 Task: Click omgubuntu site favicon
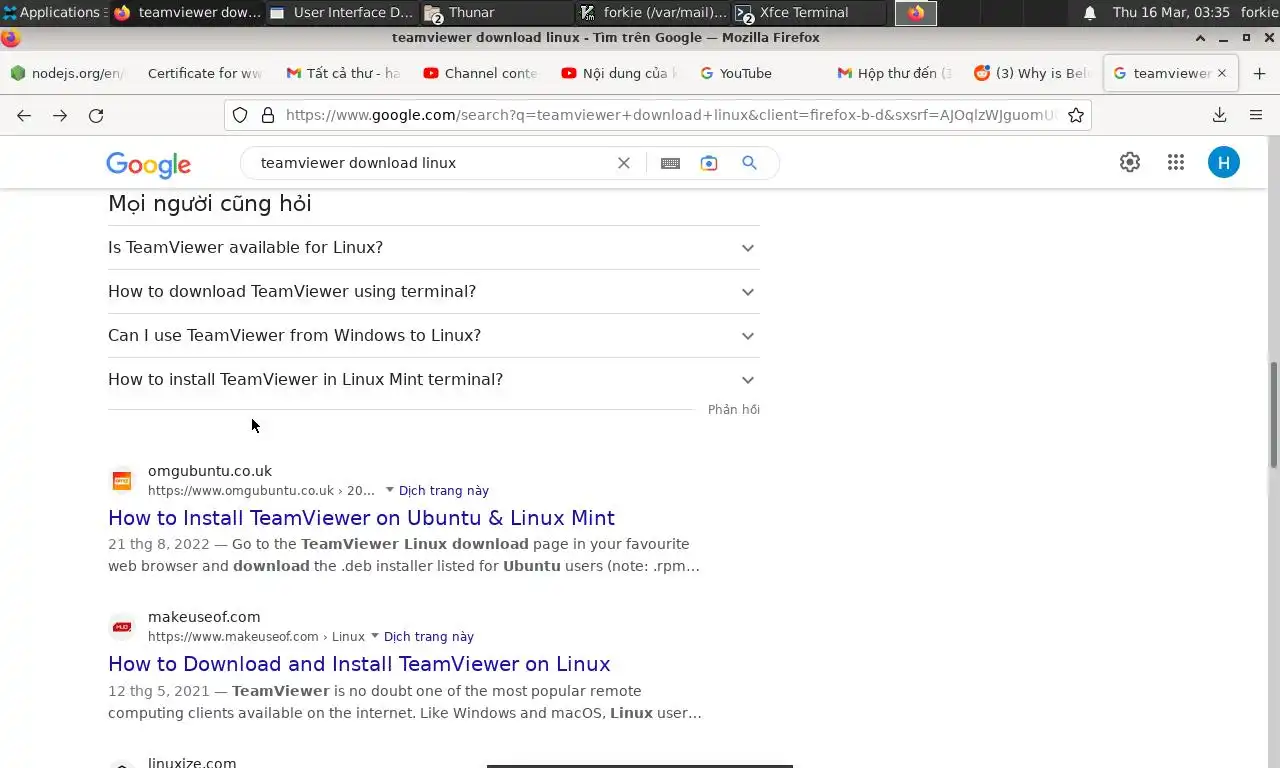(122, 481)
